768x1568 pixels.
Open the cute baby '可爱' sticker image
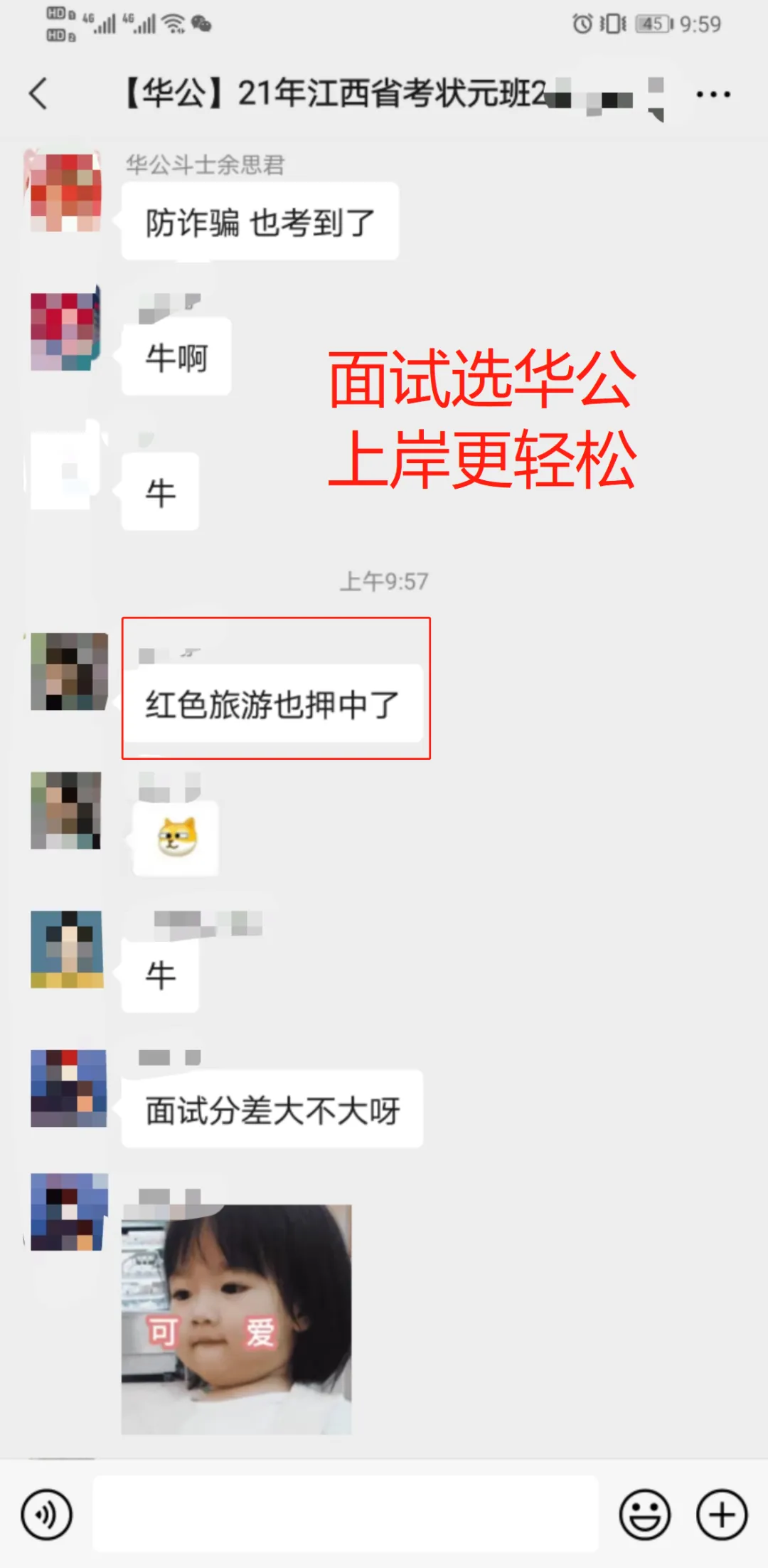pos(237,1319)
